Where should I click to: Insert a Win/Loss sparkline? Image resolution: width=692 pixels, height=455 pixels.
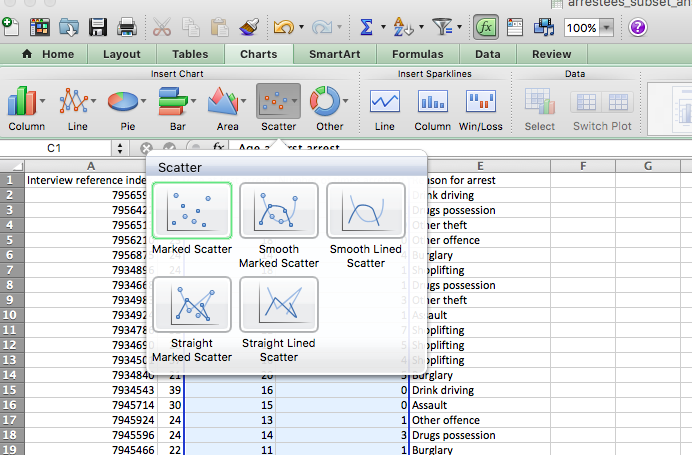point(481,106)
